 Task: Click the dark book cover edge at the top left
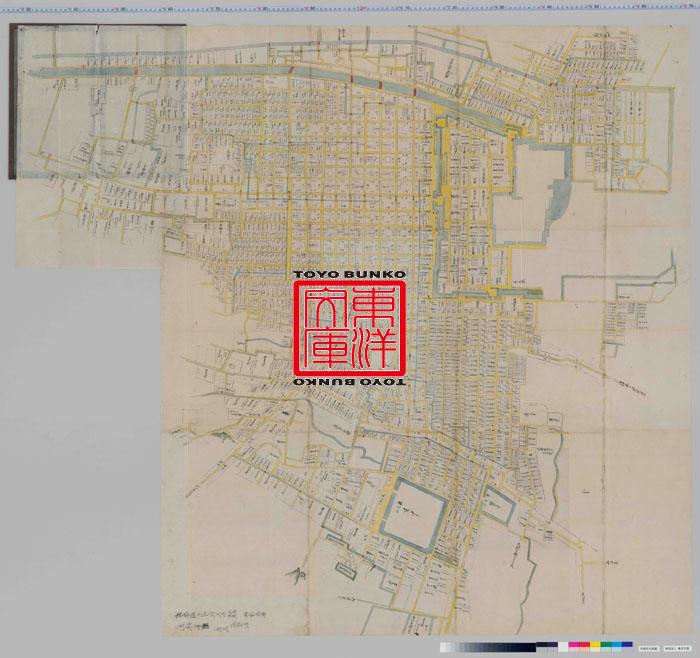[x=12, y=100]
